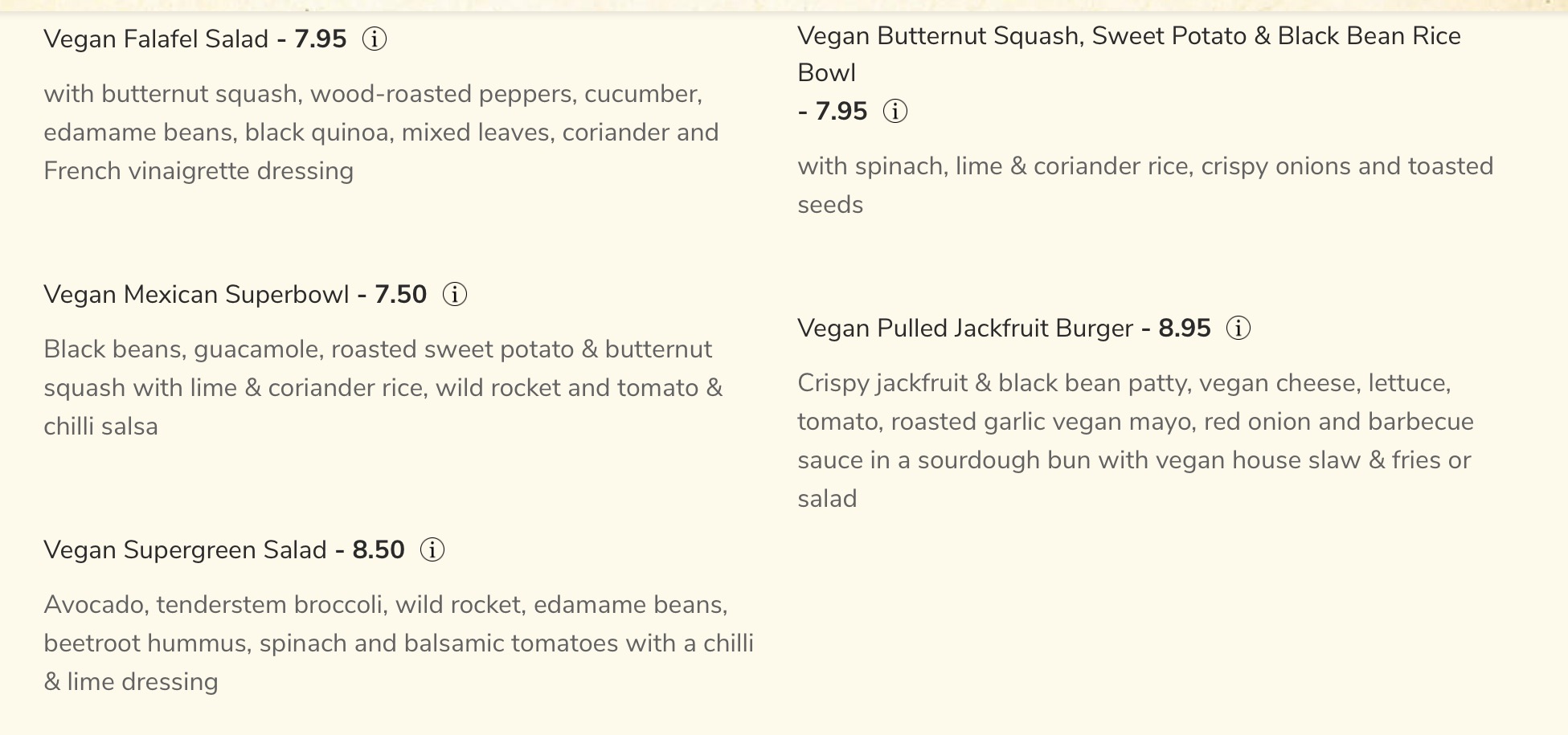This screenshot has height=735, width=1568.
Task: Select the Vegan Falafel Salad title
Action: click(x=156, y=39)
